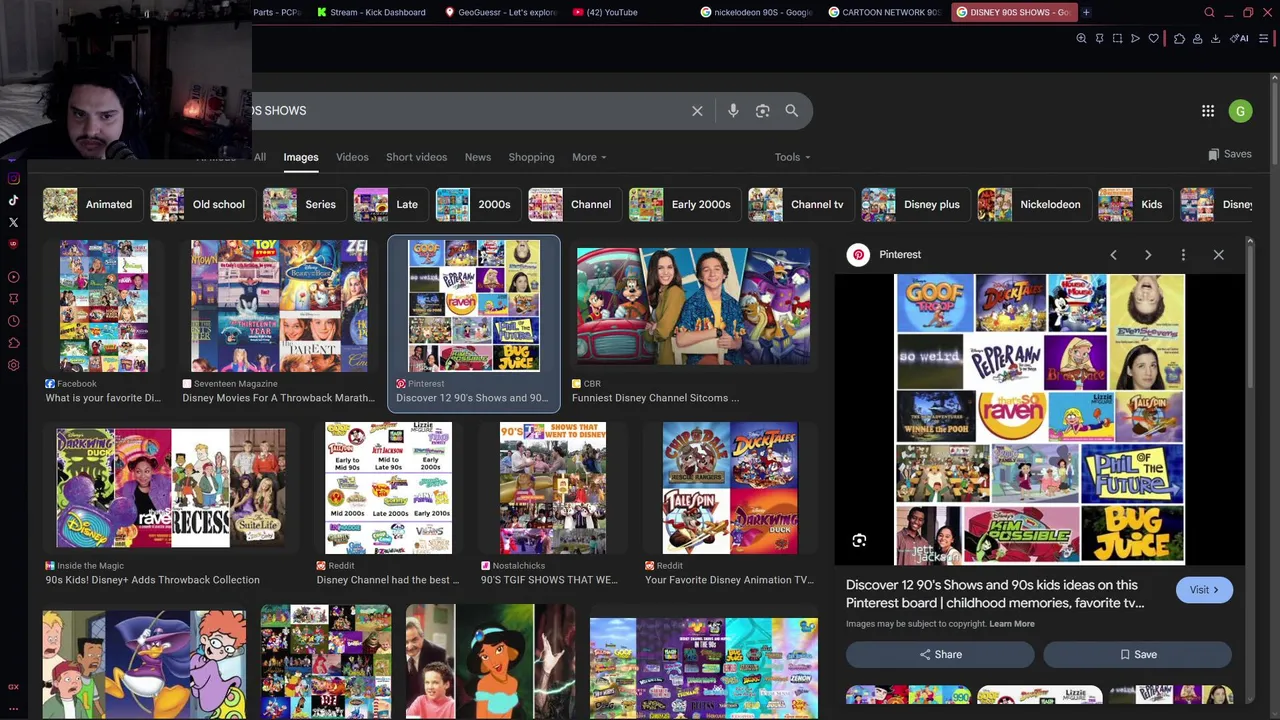Open extensions cube icon in the sidebar
Screen dimensions: 1280x720
(x=13, y=343)
